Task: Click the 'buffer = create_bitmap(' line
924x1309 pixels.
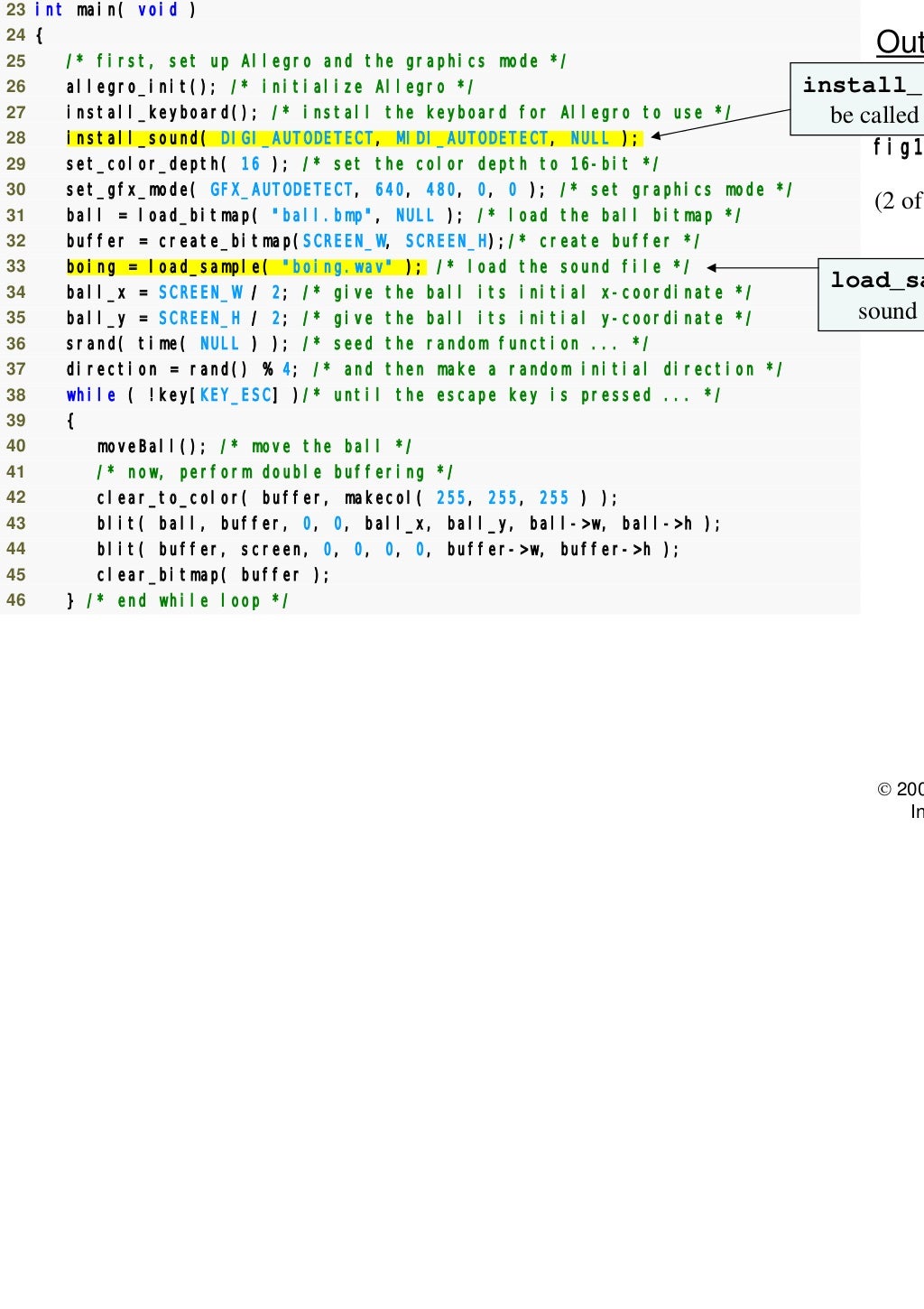Action: [383, 241]
